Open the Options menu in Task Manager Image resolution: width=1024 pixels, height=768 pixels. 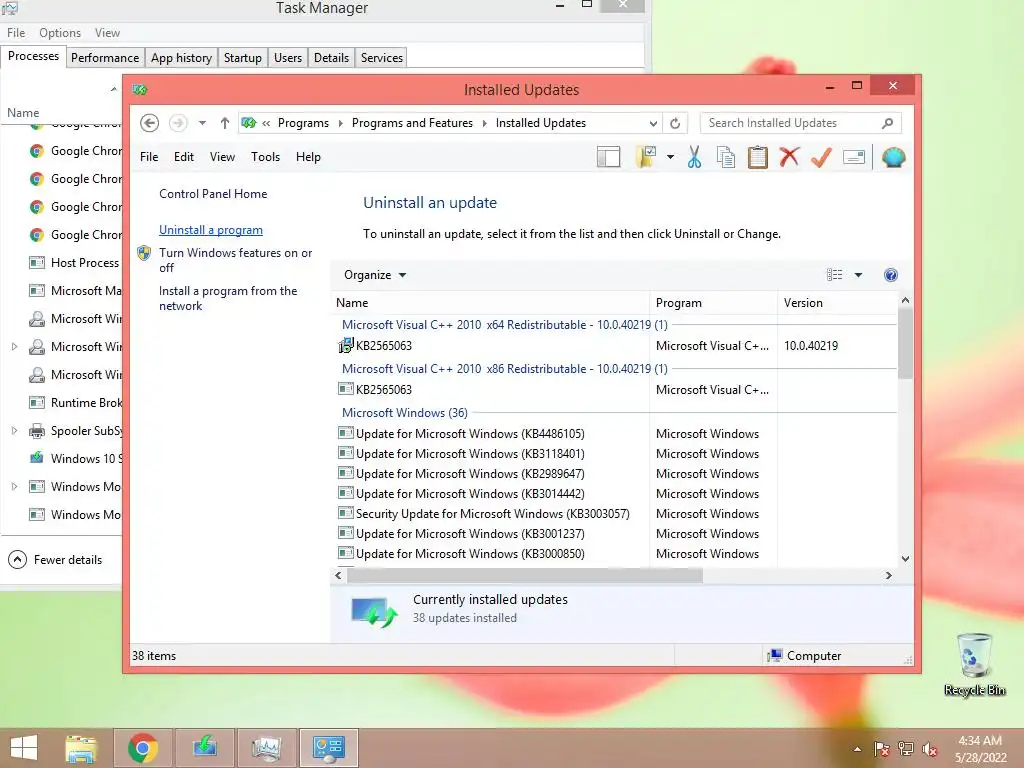(60, 33)
